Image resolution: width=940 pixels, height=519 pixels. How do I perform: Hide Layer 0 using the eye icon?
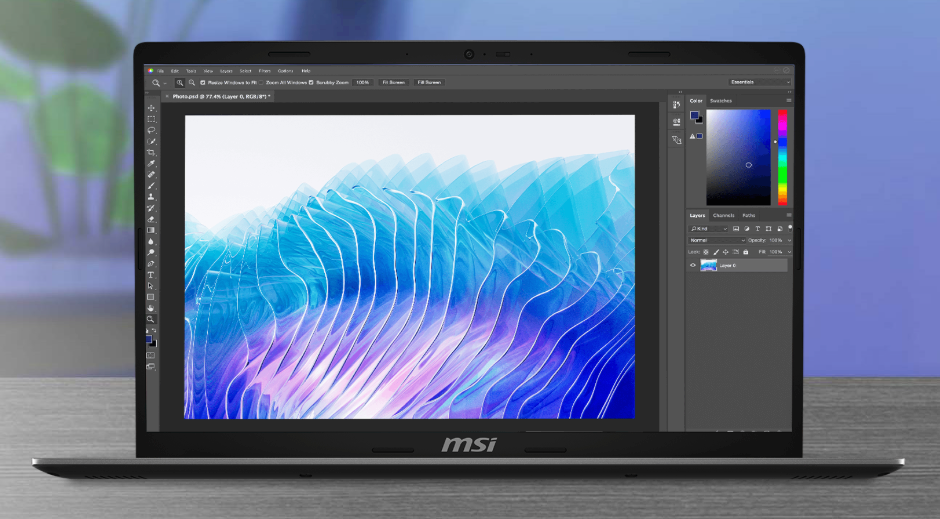pos(692,266)
